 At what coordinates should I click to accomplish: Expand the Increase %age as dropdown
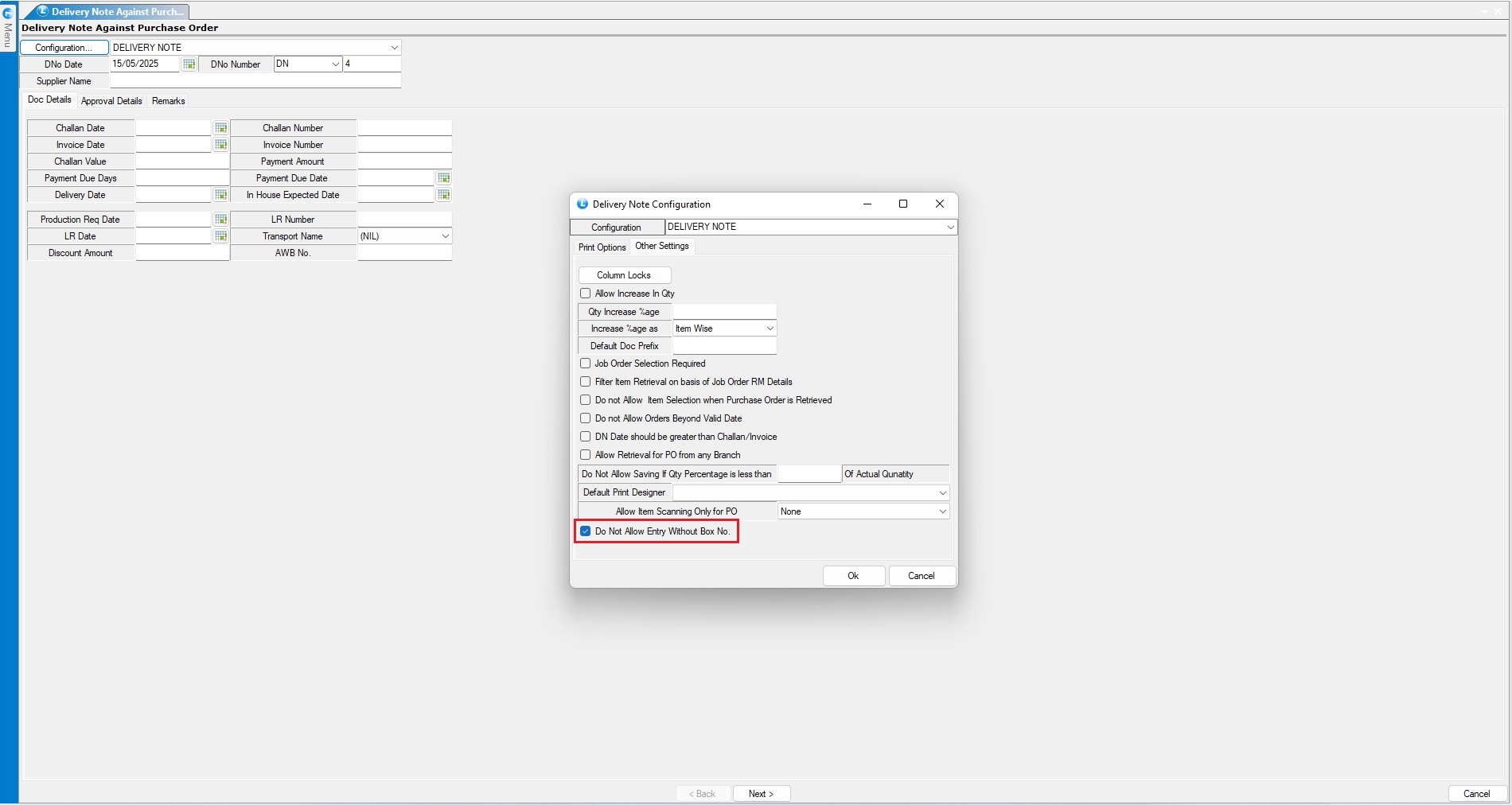click(x=770, y=329)
